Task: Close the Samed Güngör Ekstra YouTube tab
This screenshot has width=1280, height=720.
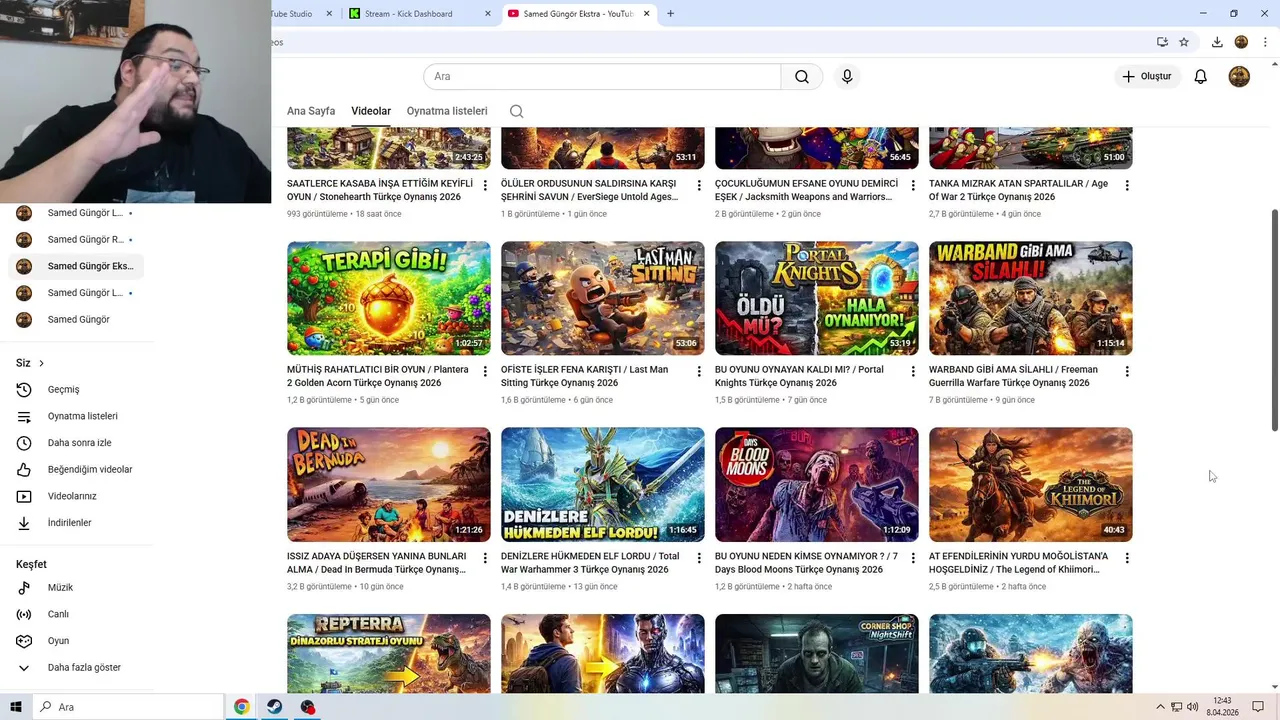Action: coord(647,14)
